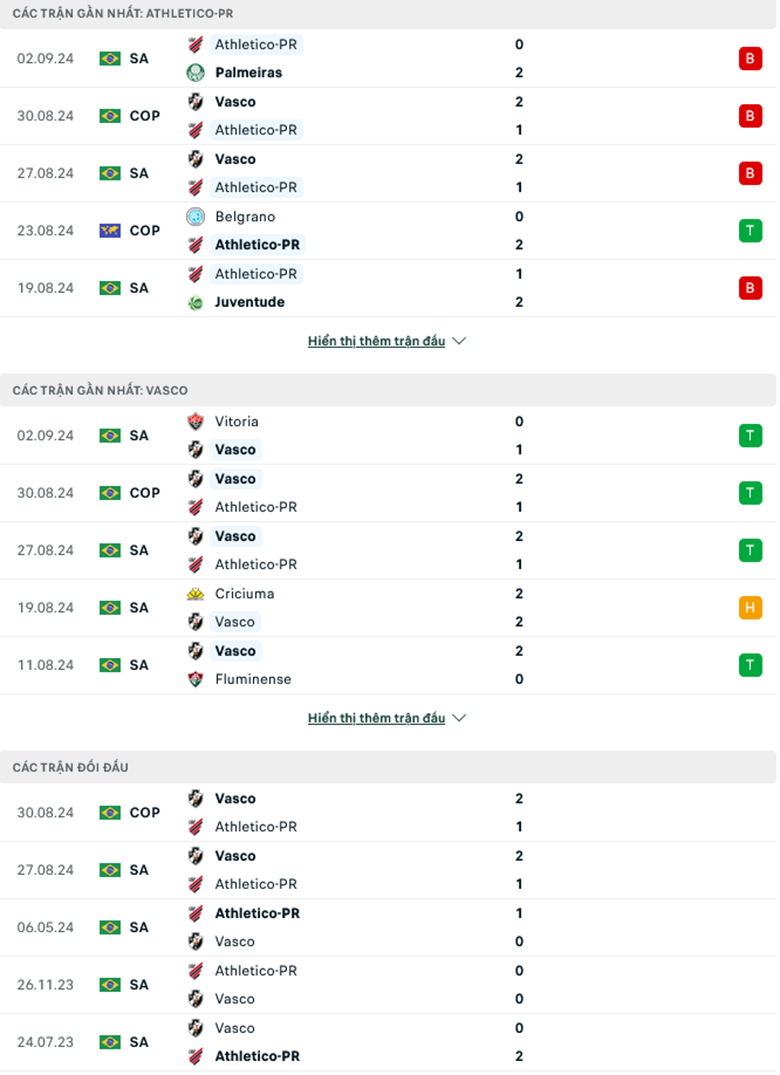The width and height of the screenshot is (780, 1075).
Task: Click the bolded Vasco name on 11.08.24 row
Action: pos(235,650)
